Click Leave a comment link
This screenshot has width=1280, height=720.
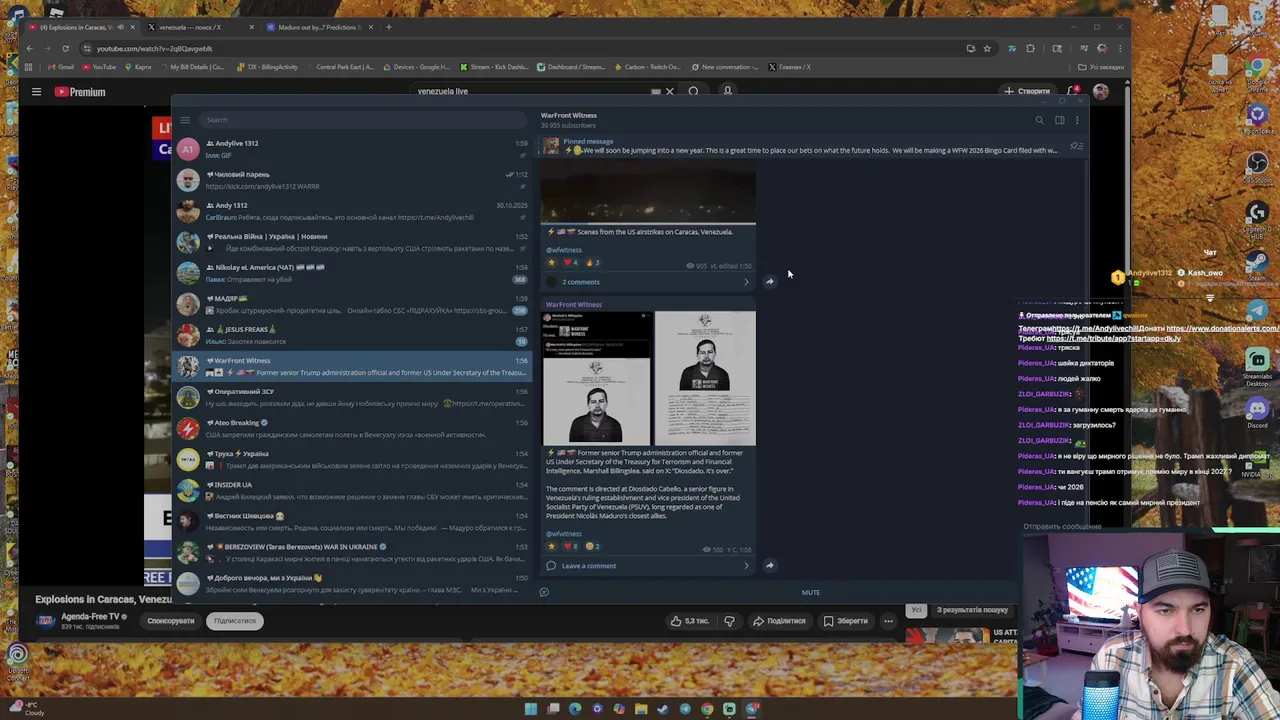click(x=589, y=566)
